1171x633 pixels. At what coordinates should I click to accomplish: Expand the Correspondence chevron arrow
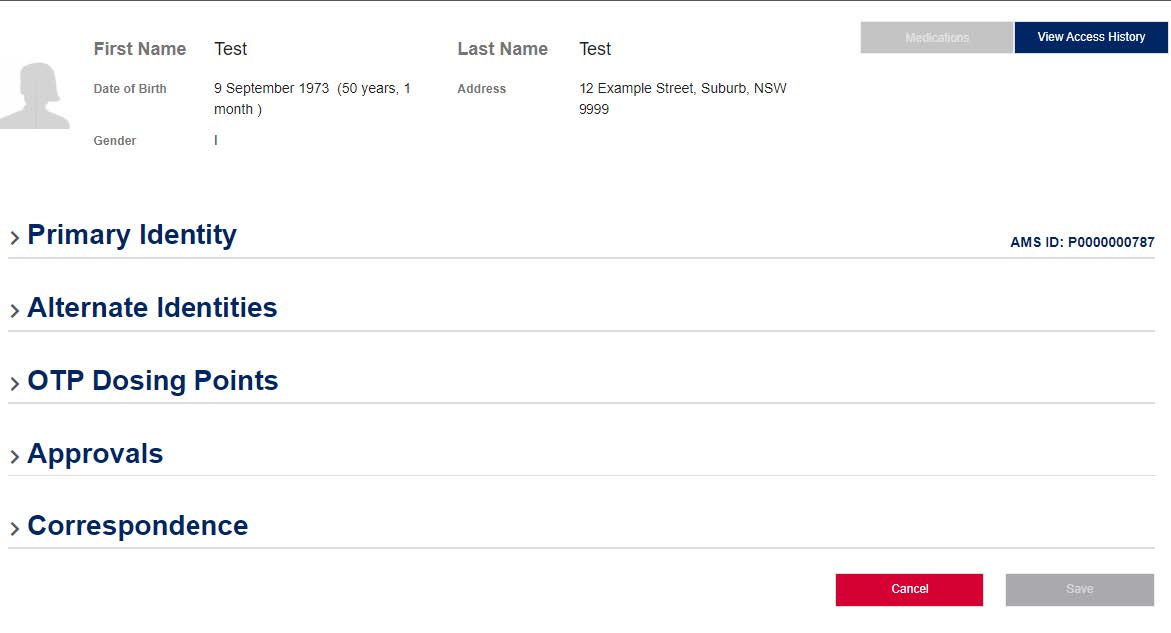coord(15,529)
